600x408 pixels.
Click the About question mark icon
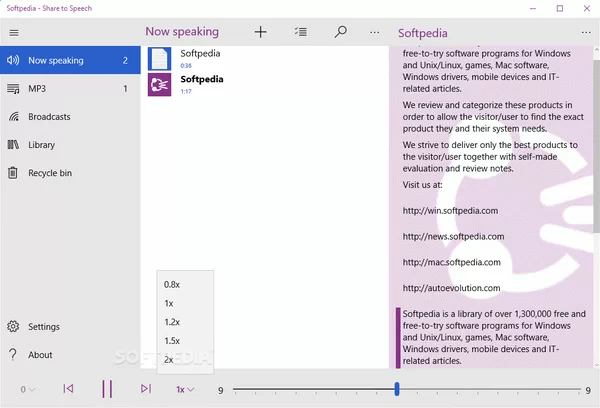(13, 354)
